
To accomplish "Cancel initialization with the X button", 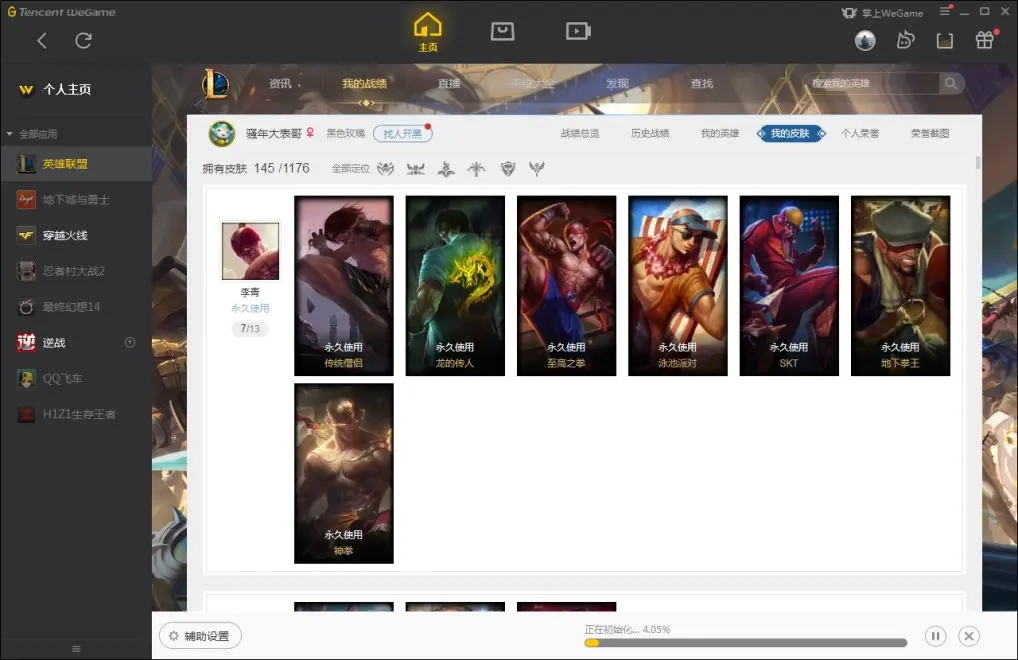I will tap(969, 636).
